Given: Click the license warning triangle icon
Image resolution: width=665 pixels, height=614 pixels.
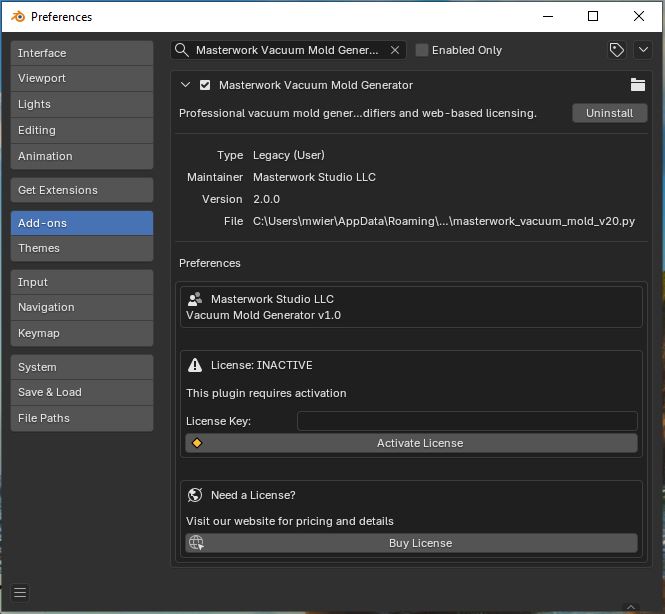Looking at the screenshot, I should [x=196, y=366].
